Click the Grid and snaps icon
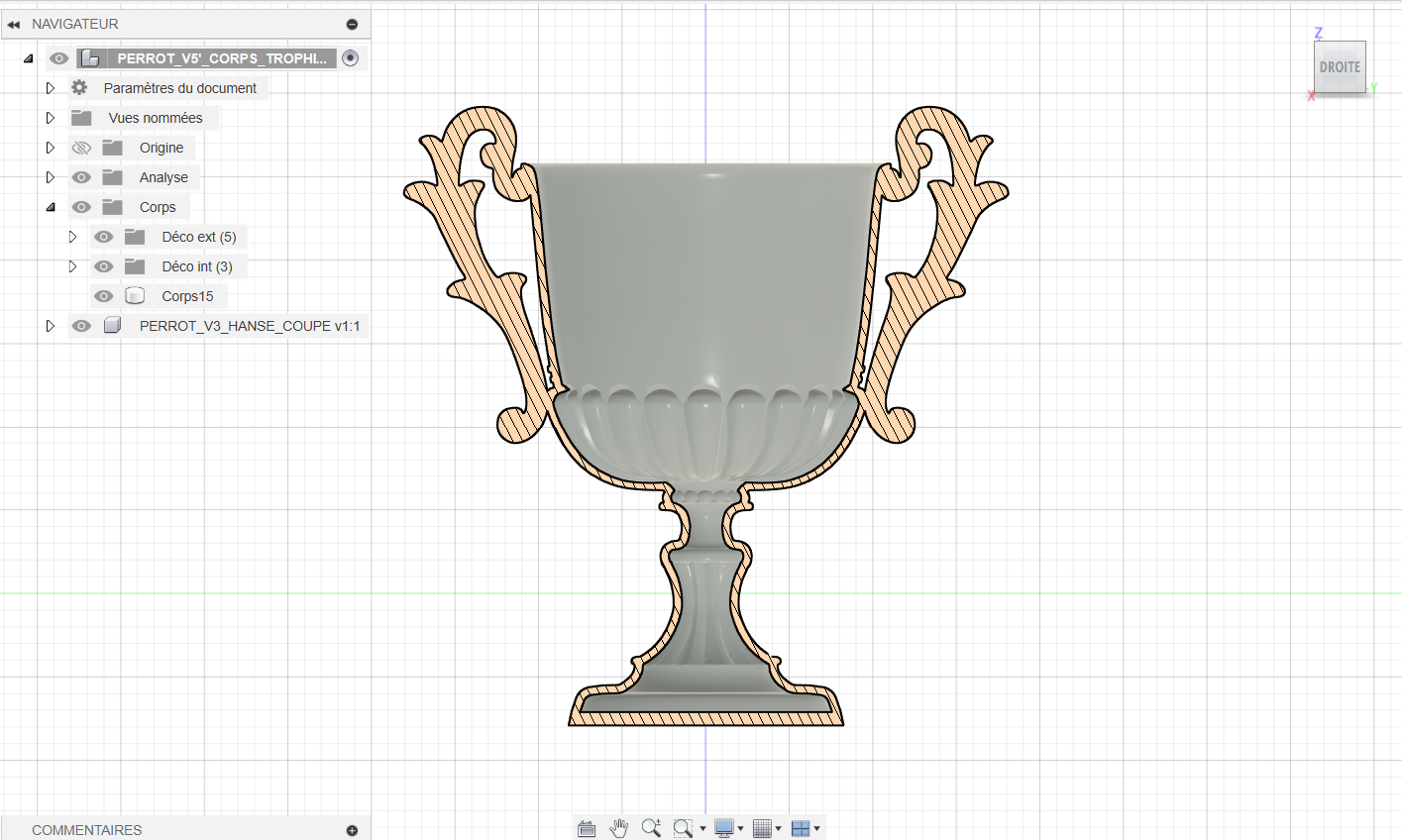This screenshot has height=840, width=1402. (762, 828)
